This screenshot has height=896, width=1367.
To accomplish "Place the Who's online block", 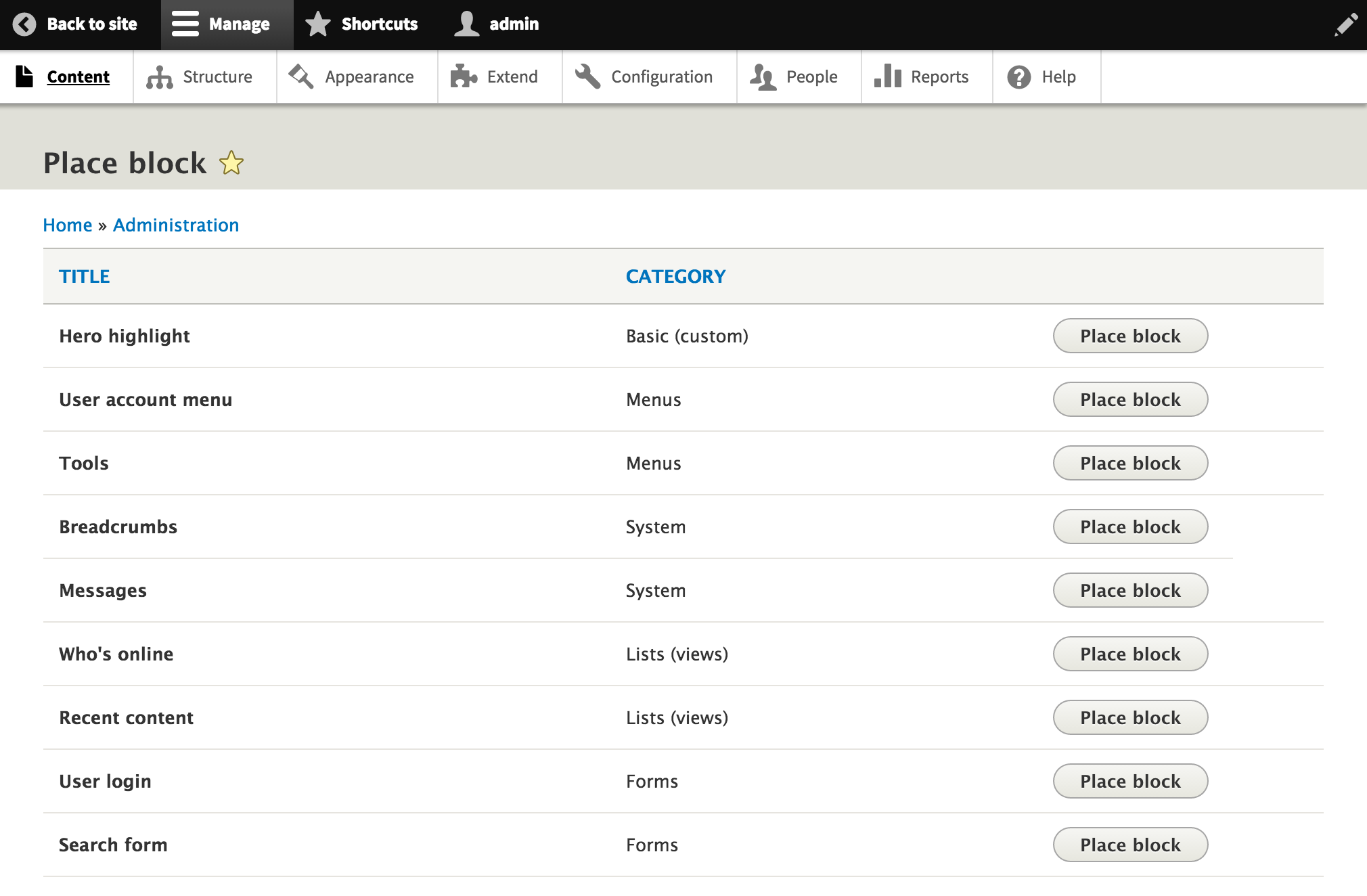I will point(1129,654).
